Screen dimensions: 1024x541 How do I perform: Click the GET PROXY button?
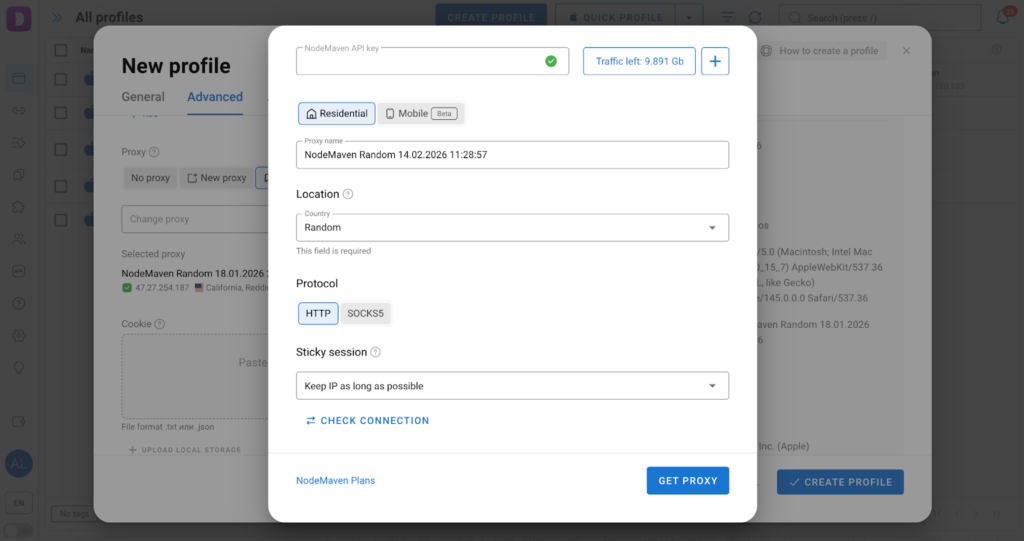(x=687, y=481)
